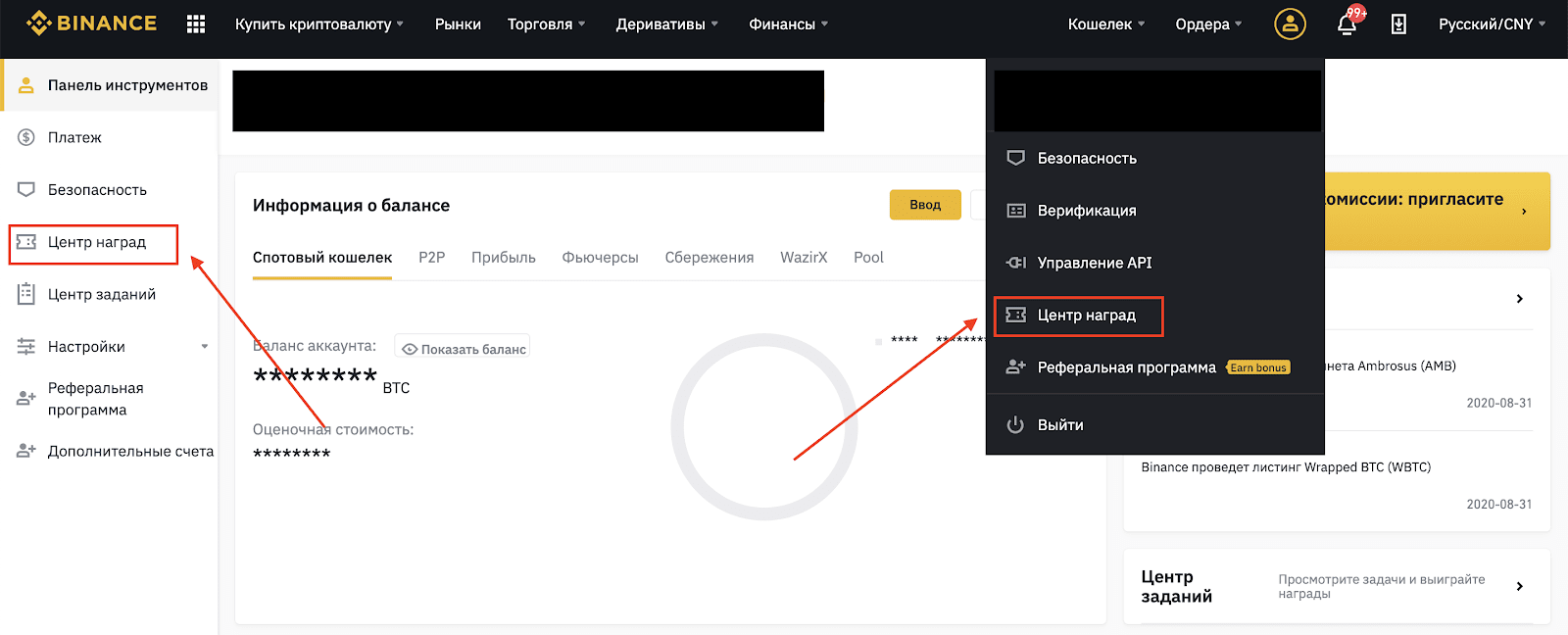Switch to the P2P tab
This screenshot has height=635, width=1568.
[x=432, y=258]
